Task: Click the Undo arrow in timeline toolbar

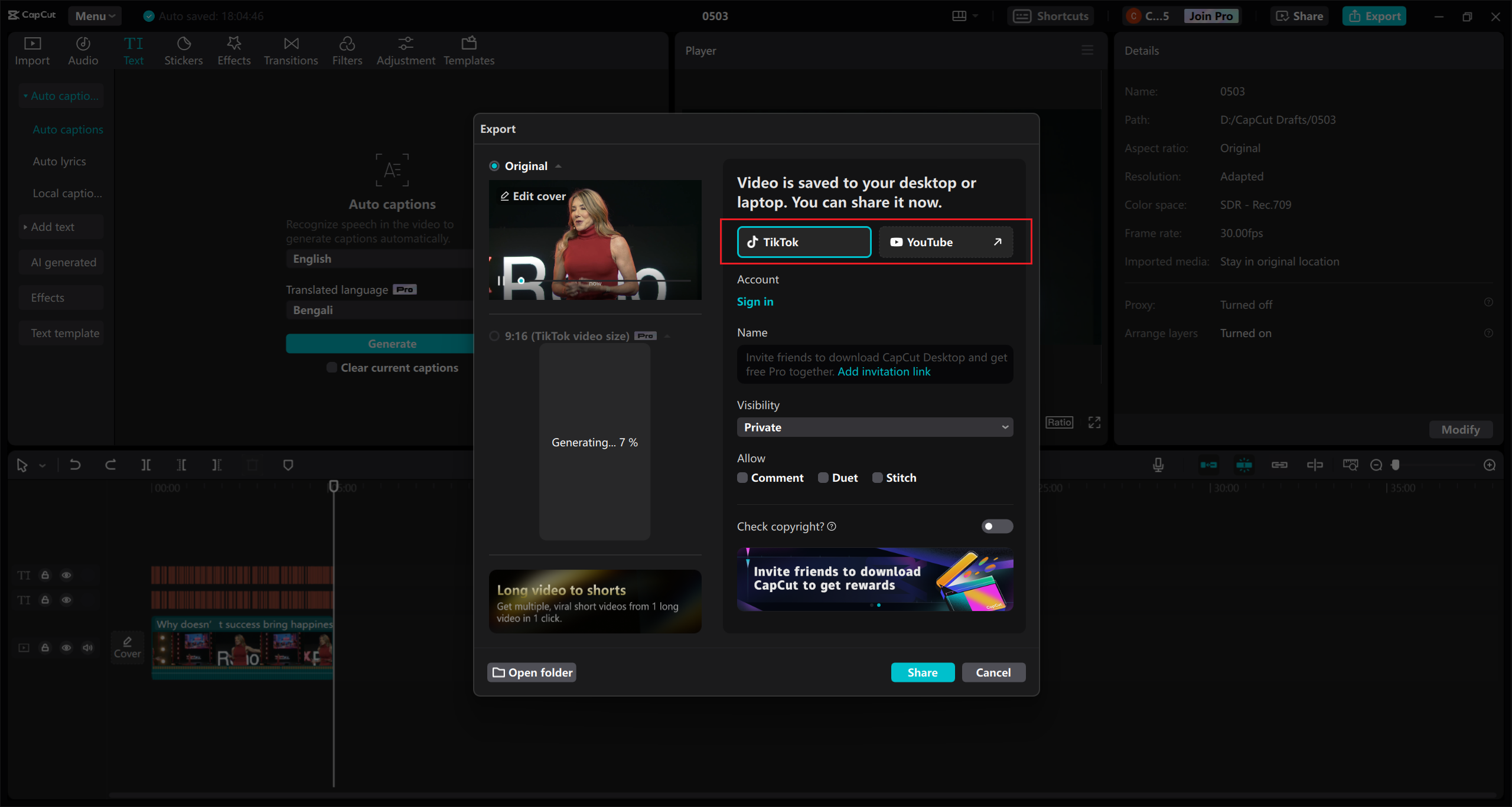Action: coord(75,465)
